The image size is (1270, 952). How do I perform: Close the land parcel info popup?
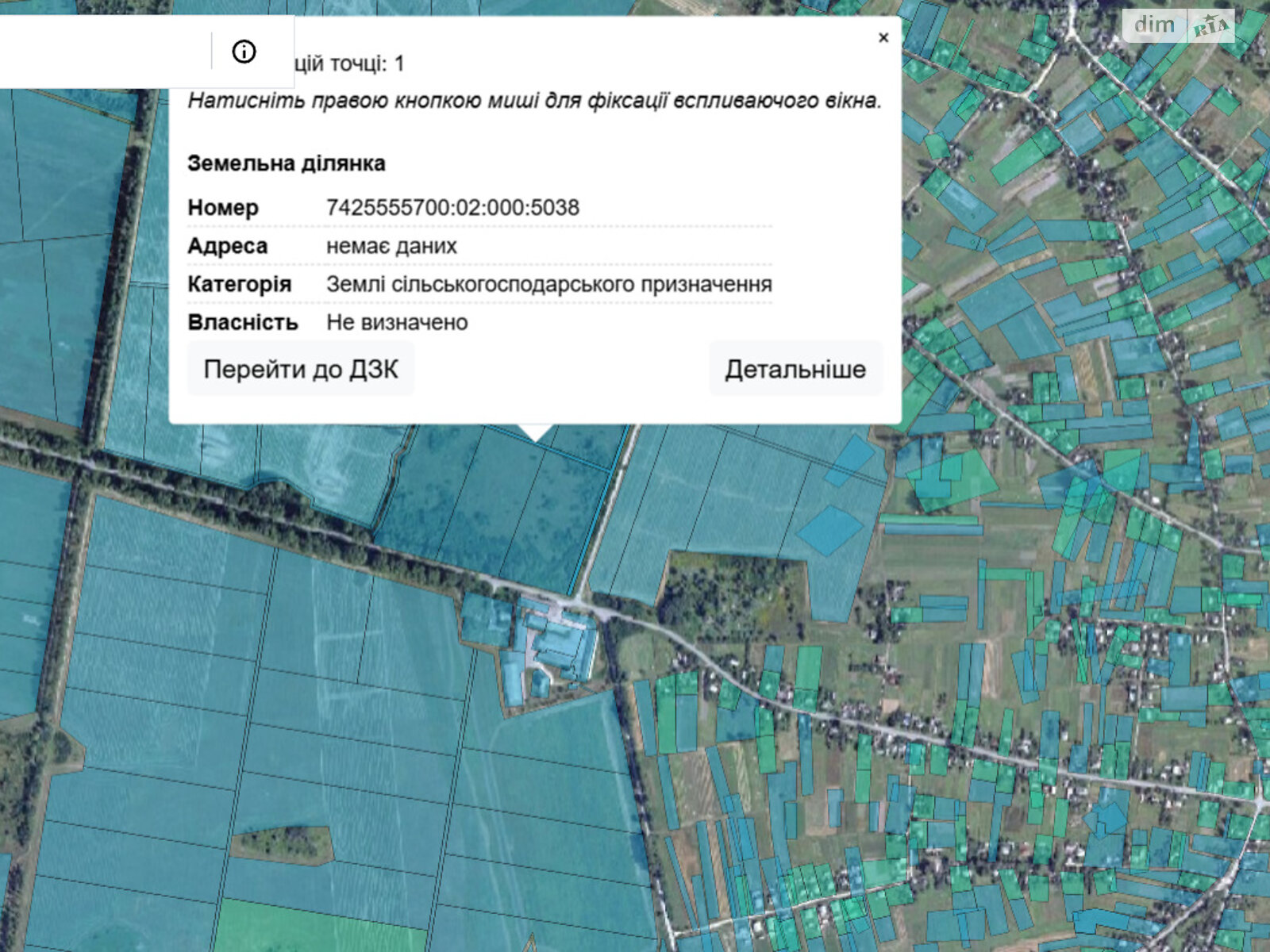coord(883,37)
